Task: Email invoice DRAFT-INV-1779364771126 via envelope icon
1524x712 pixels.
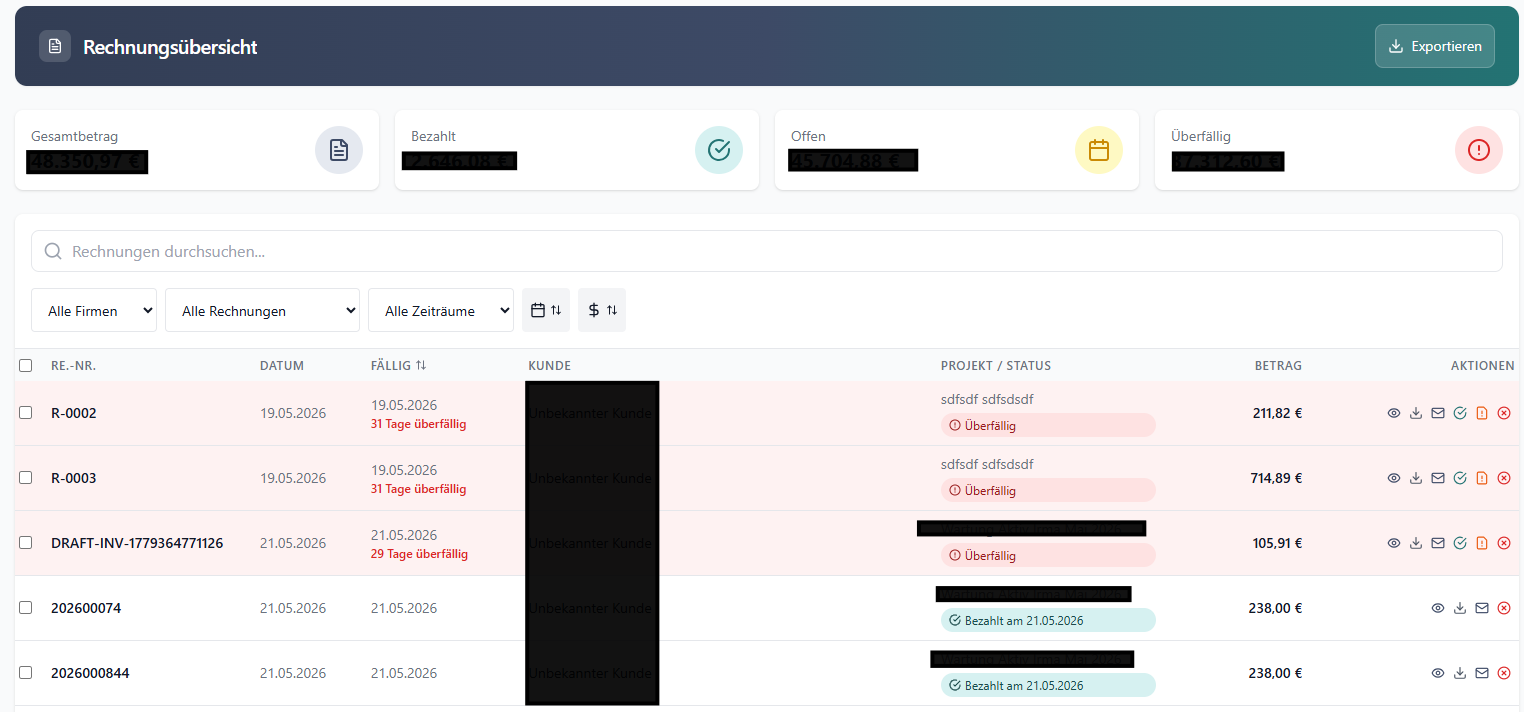Action: pyautogui.click(x=1438, y=543)
